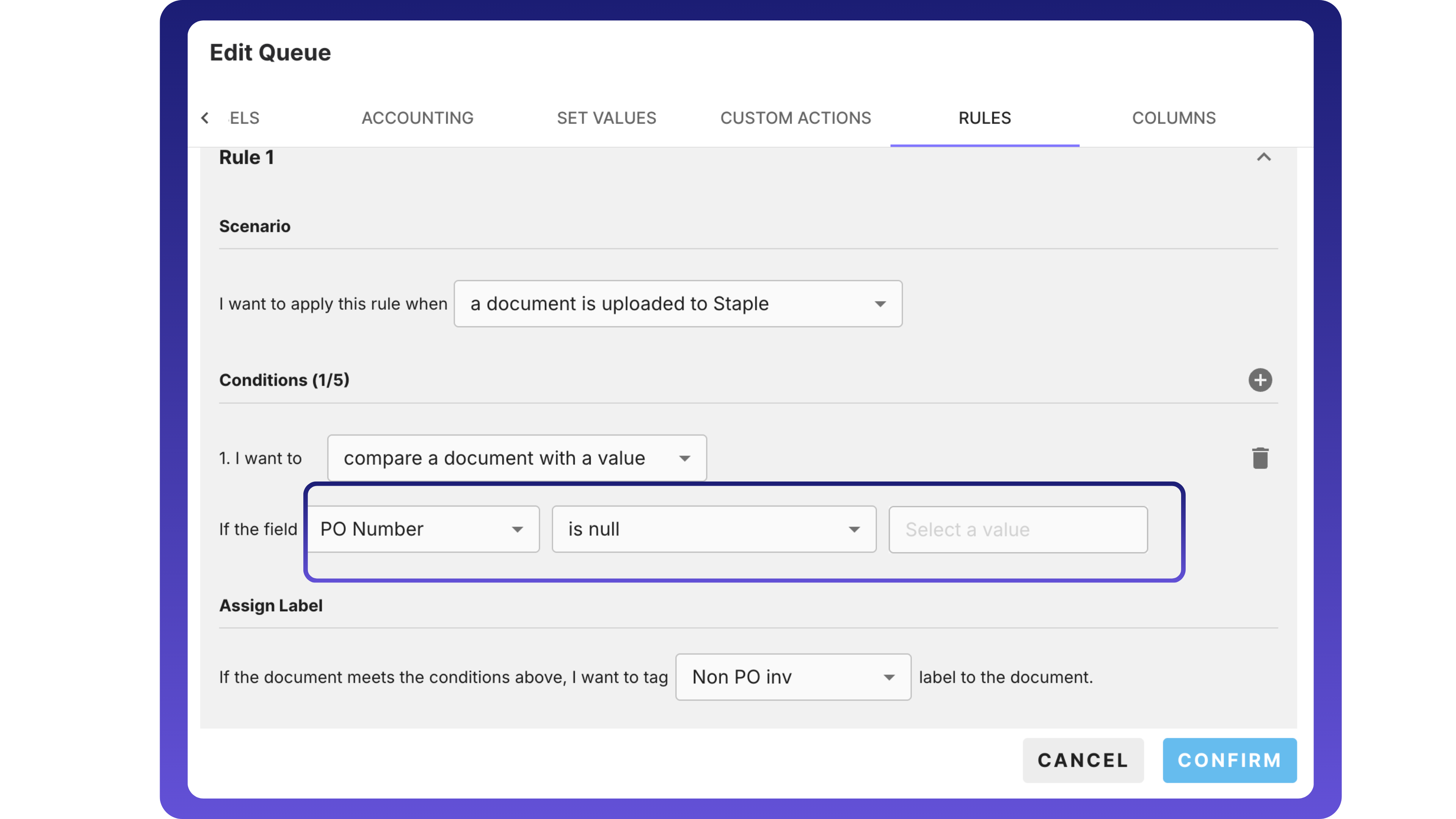Switch to the Accounting tab
Screen dimensions: 1456x819
417,118
